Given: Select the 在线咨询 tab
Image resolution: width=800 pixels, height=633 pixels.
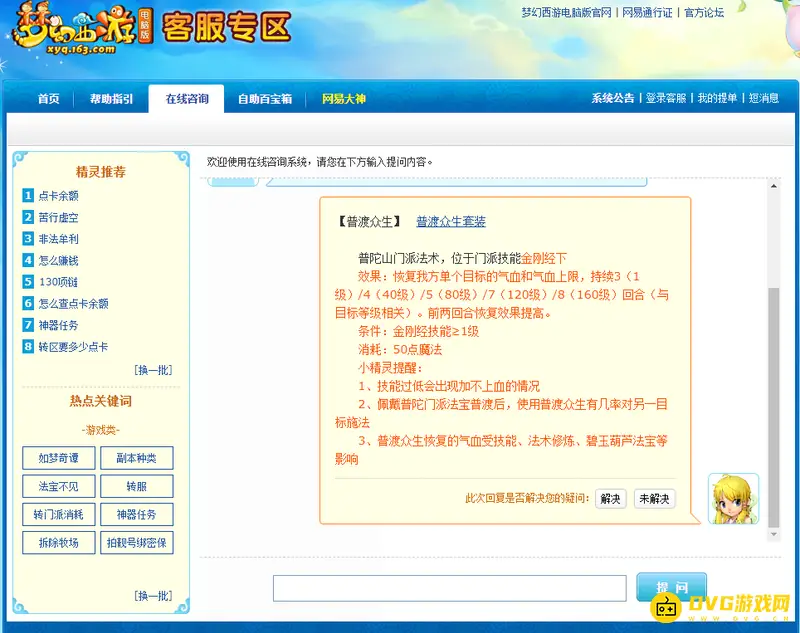Looking at the screenshot, I should [187, 99].
